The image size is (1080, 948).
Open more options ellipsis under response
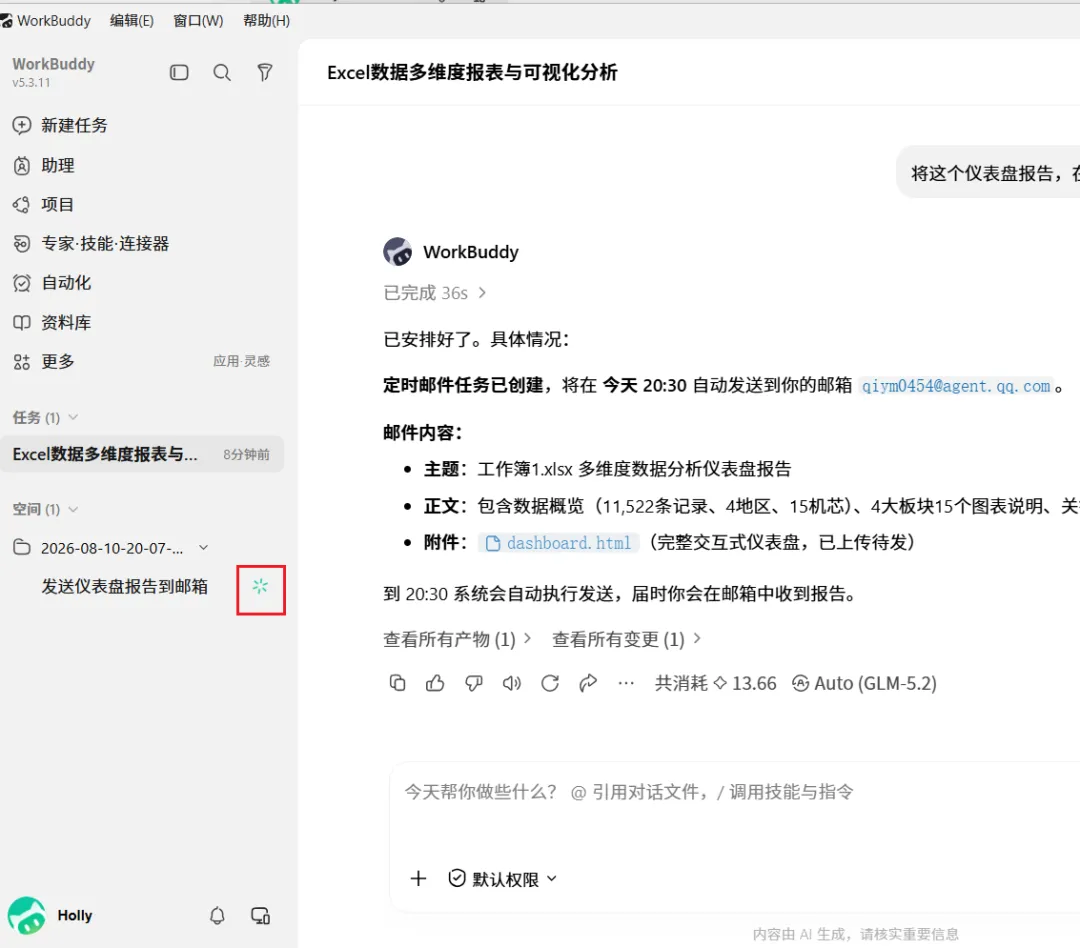[626, 683]
